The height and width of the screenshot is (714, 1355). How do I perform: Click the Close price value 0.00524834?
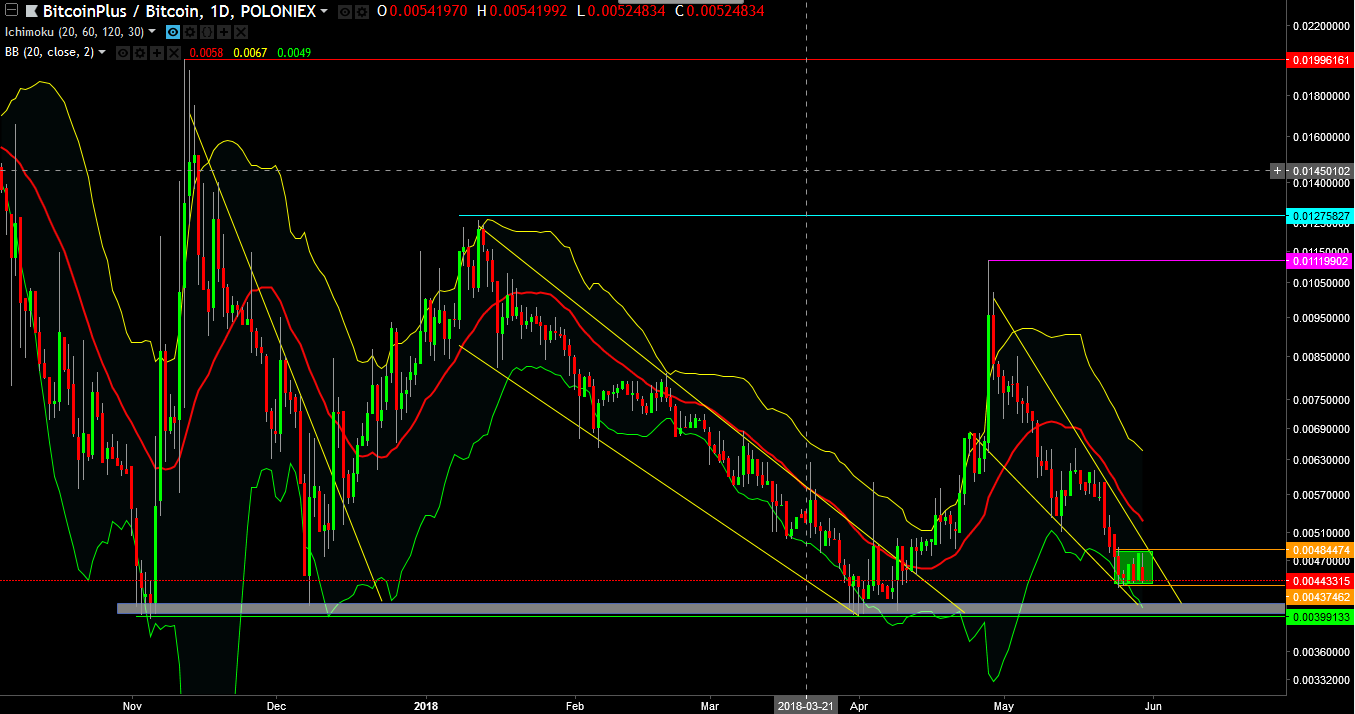click(x=726, y=11)
